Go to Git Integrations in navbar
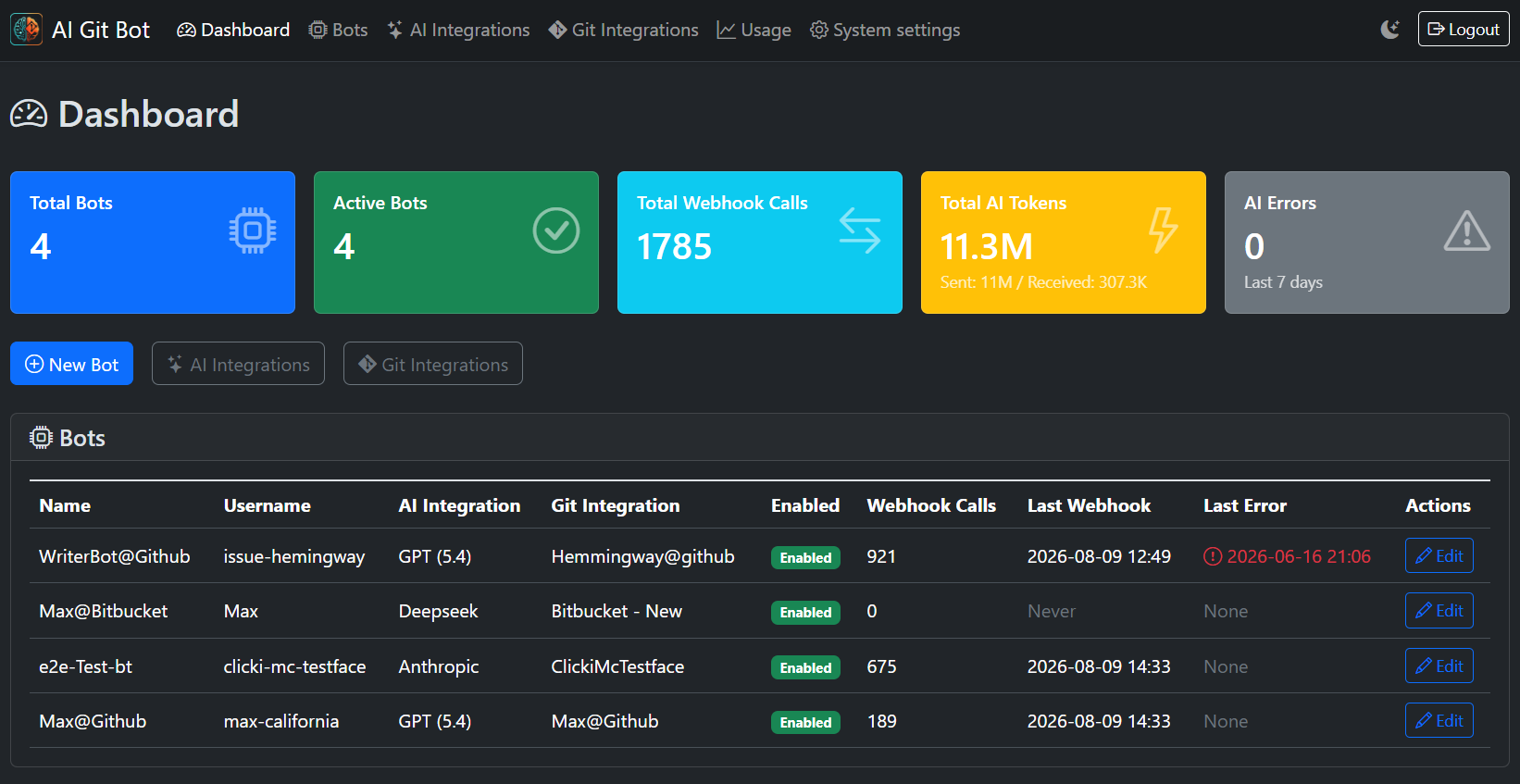The width and height of the screenshot is (1520, 784). point(623,30)
